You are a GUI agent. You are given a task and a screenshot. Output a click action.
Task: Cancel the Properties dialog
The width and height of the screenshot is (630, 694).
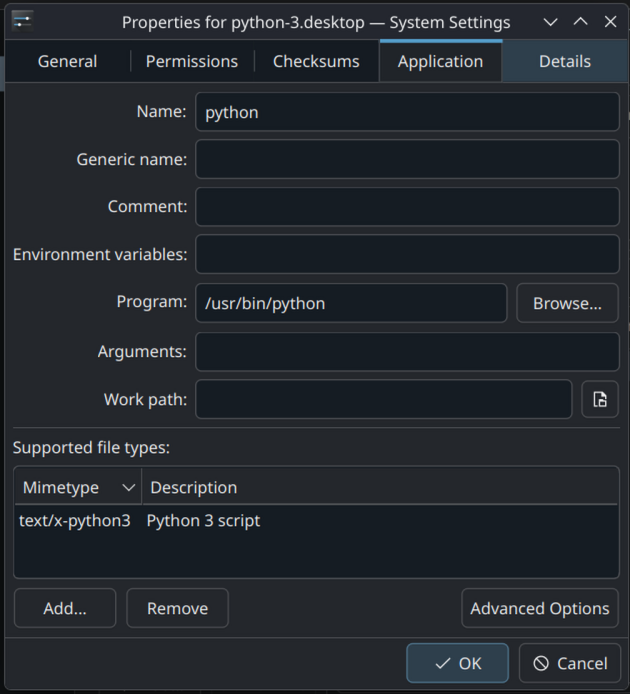click(x=569, y=663)
